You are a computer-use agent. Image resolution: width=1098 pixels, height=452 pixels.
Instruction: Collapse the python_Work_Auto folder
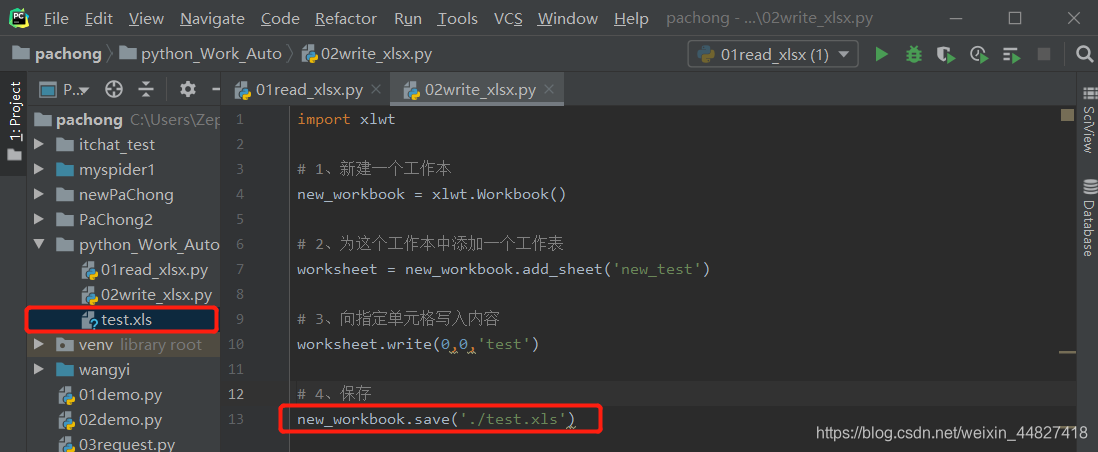[39, 245]
